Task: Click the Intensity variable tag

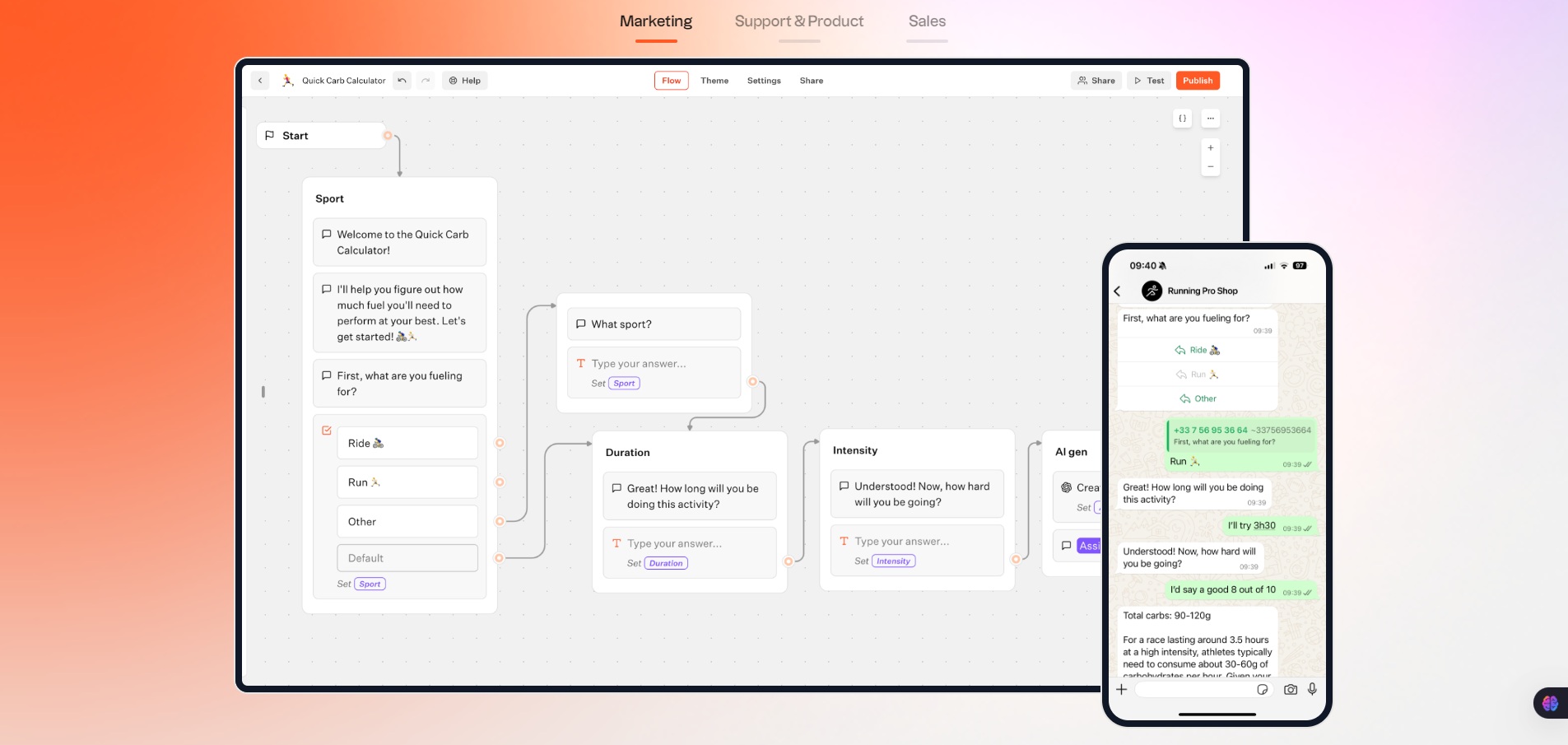Action: [894, 561]
